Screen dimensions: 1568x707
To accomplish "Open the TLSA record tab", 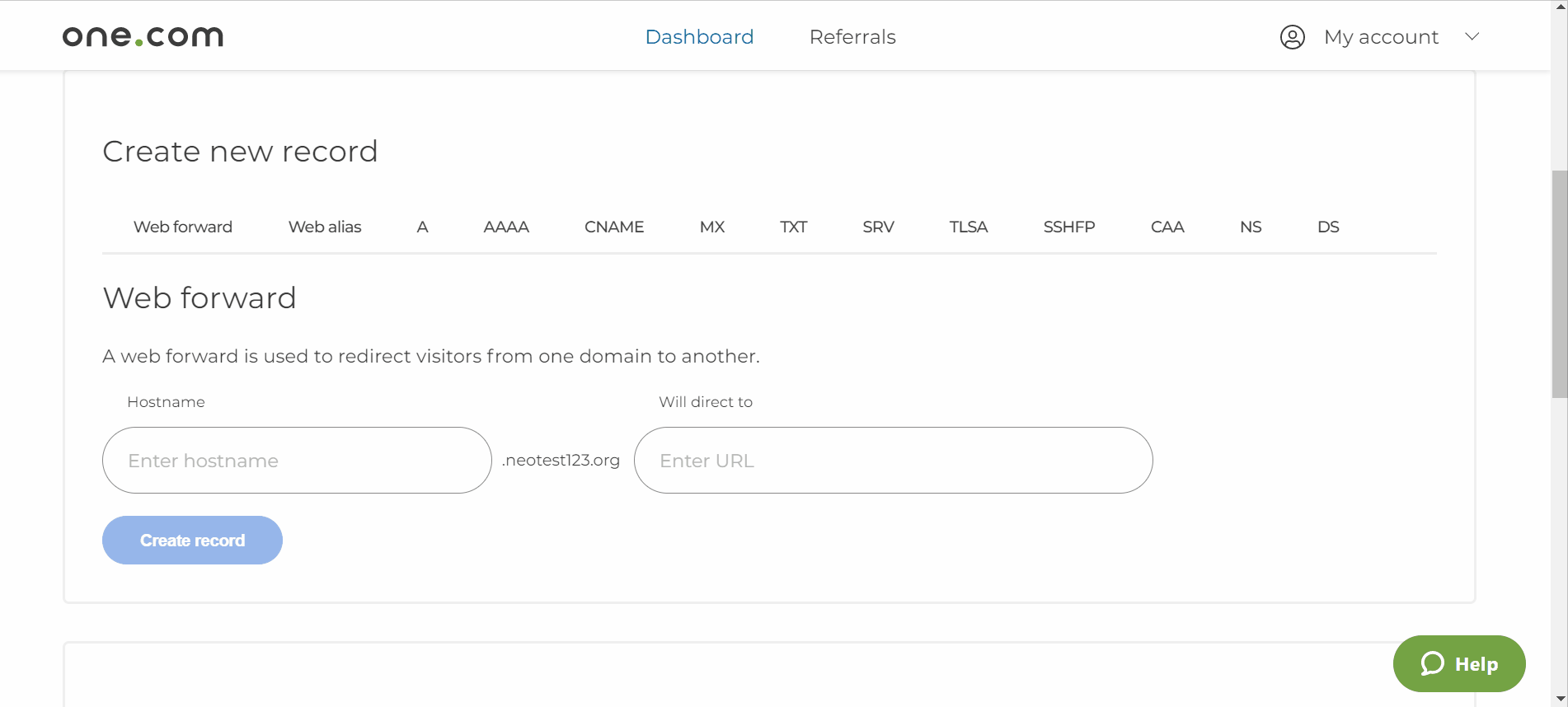I will tap(969, 227).
